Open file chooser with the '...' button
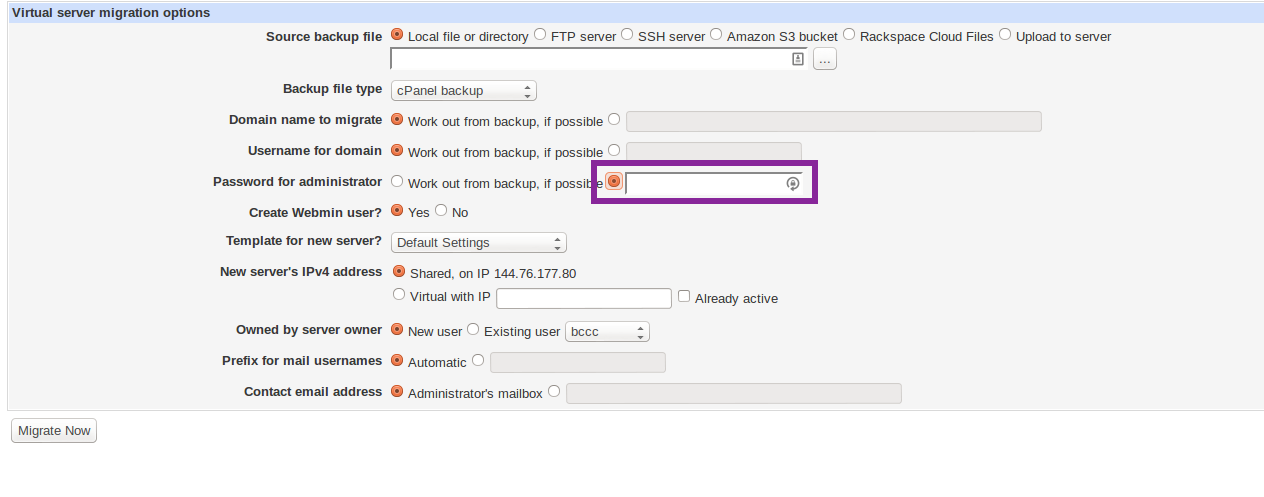This screenshot has width=1264, height=497. (x=824, y=60)
